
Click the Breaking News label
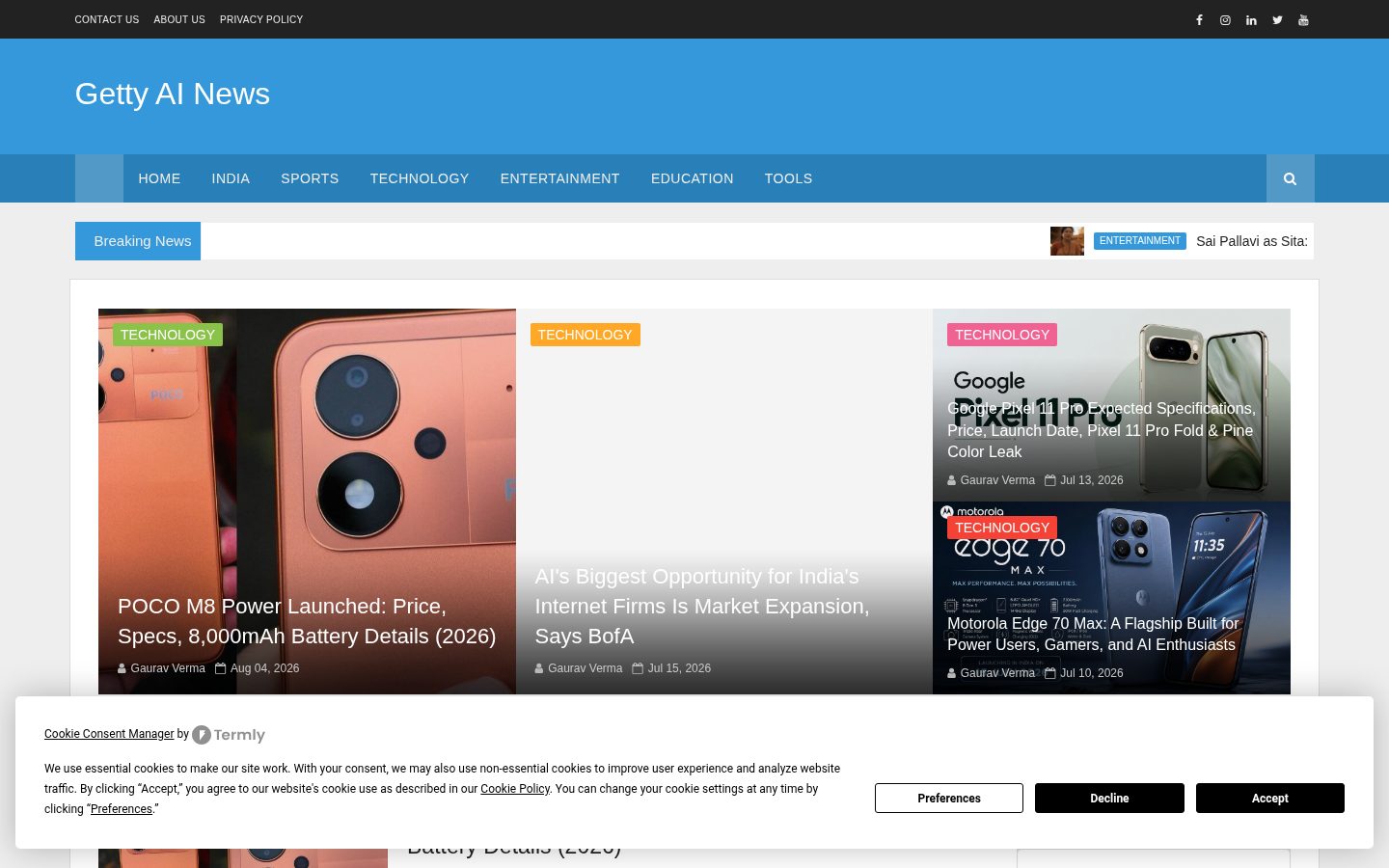(x=138, y=241)
